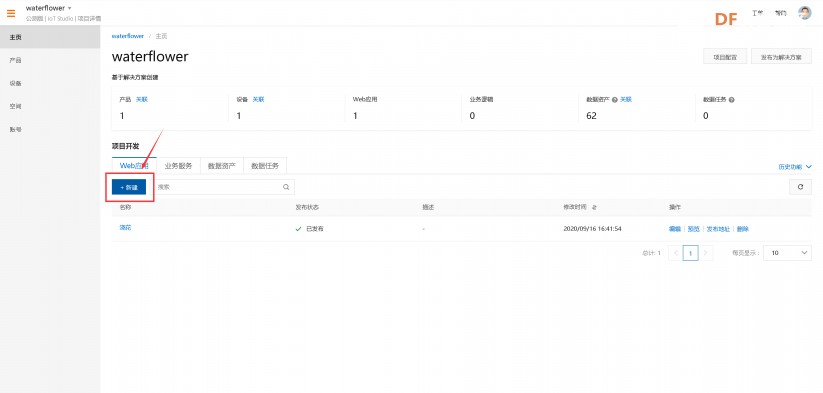The height and width of the screenshot is (393, 823).
Task: Click 关联 link next to 设备
Action: click(258, 99)
